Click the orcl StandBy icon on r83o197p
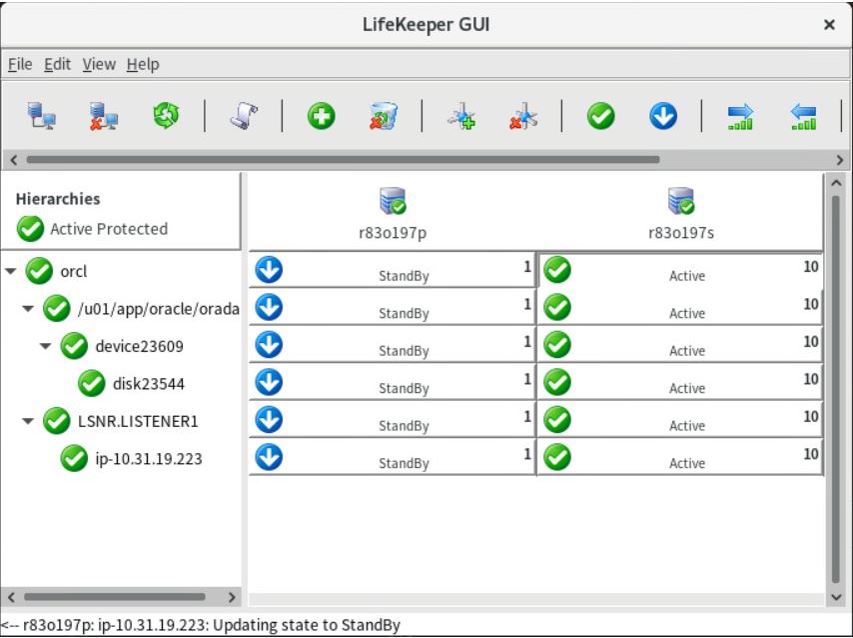 click(269, 270)
